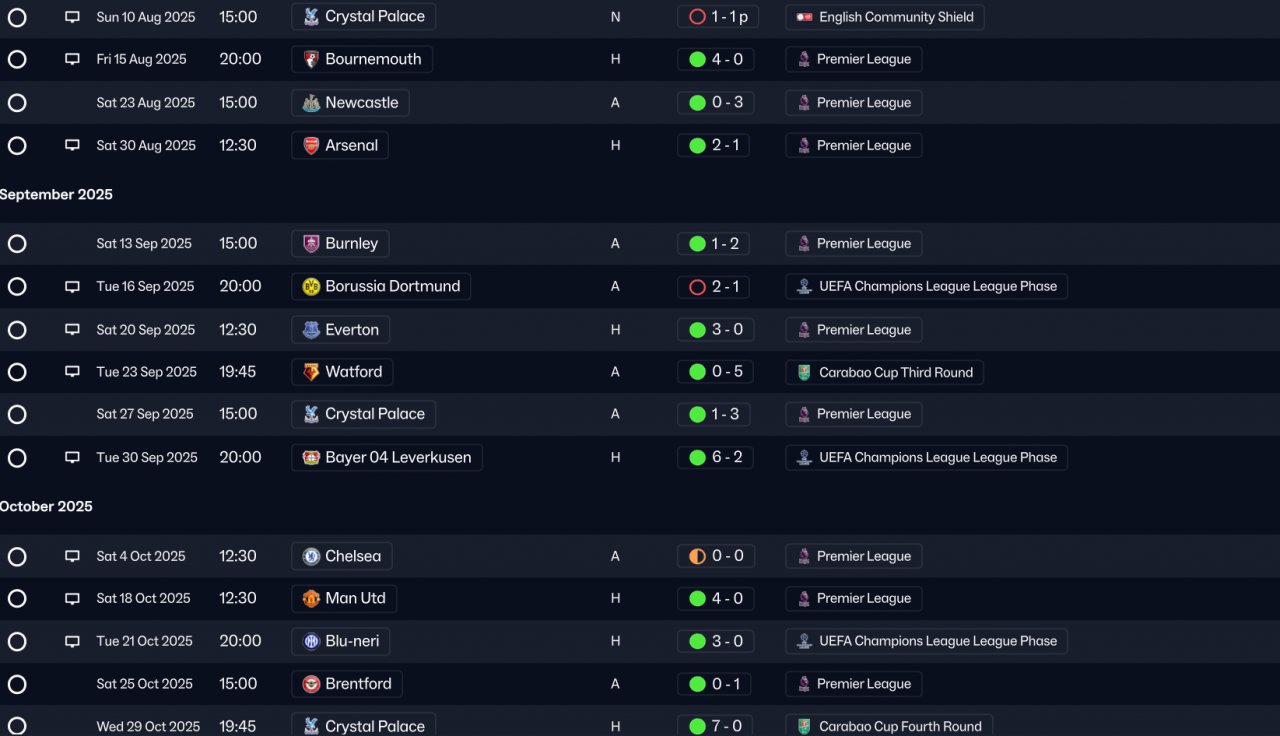Click the Arsenal club badge icon
The width and height of the screenshot is (1280, 736).
[311, 145]
